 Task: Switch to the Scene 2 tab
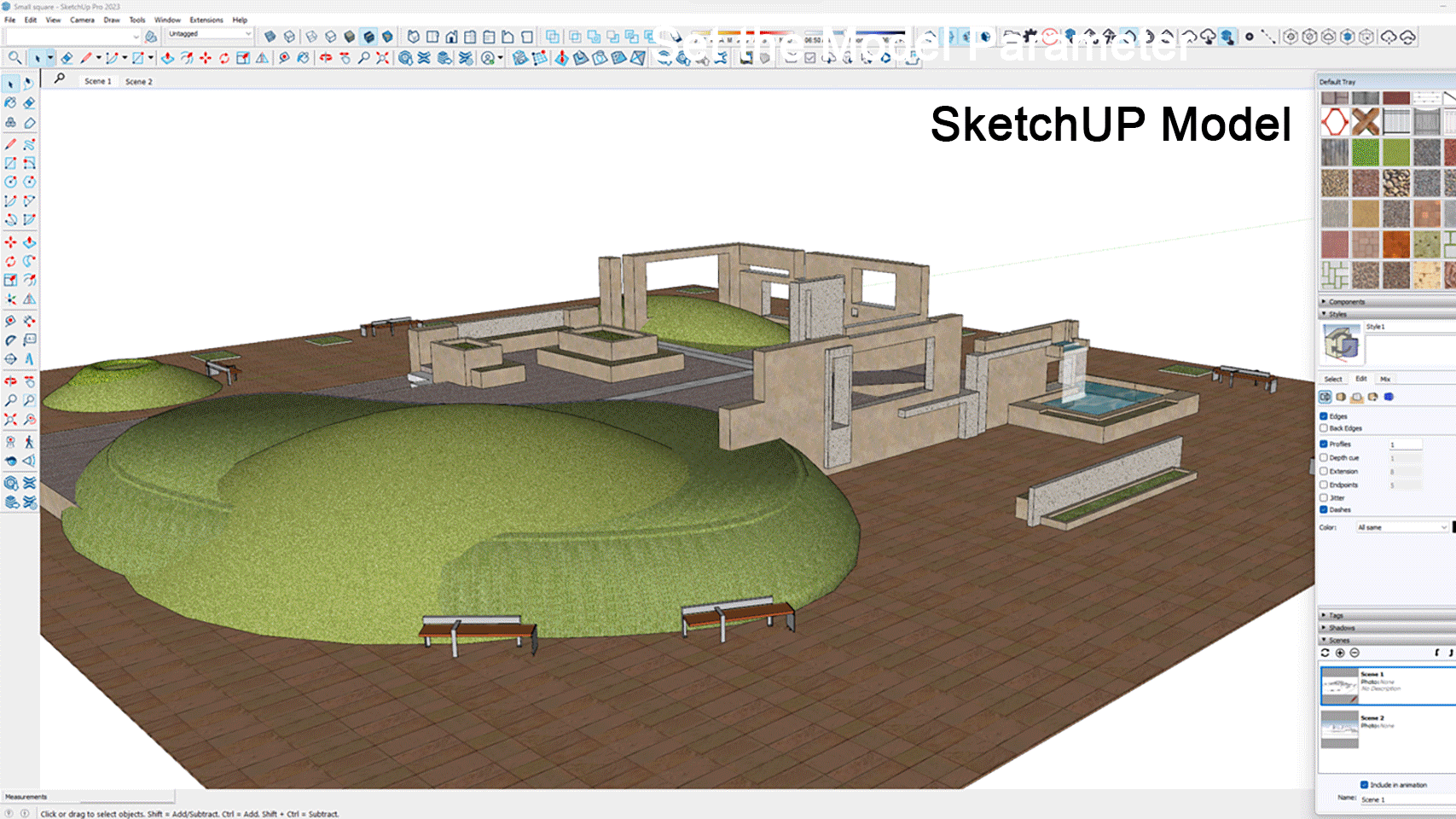pyautogui.click(x=138, y=82)
